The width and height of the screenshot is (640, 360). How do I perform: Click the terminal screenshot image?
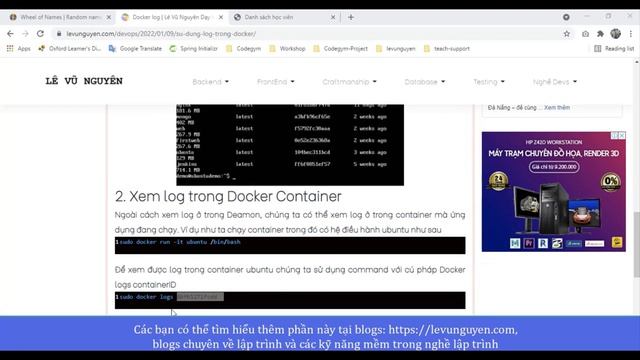point(290,144)
